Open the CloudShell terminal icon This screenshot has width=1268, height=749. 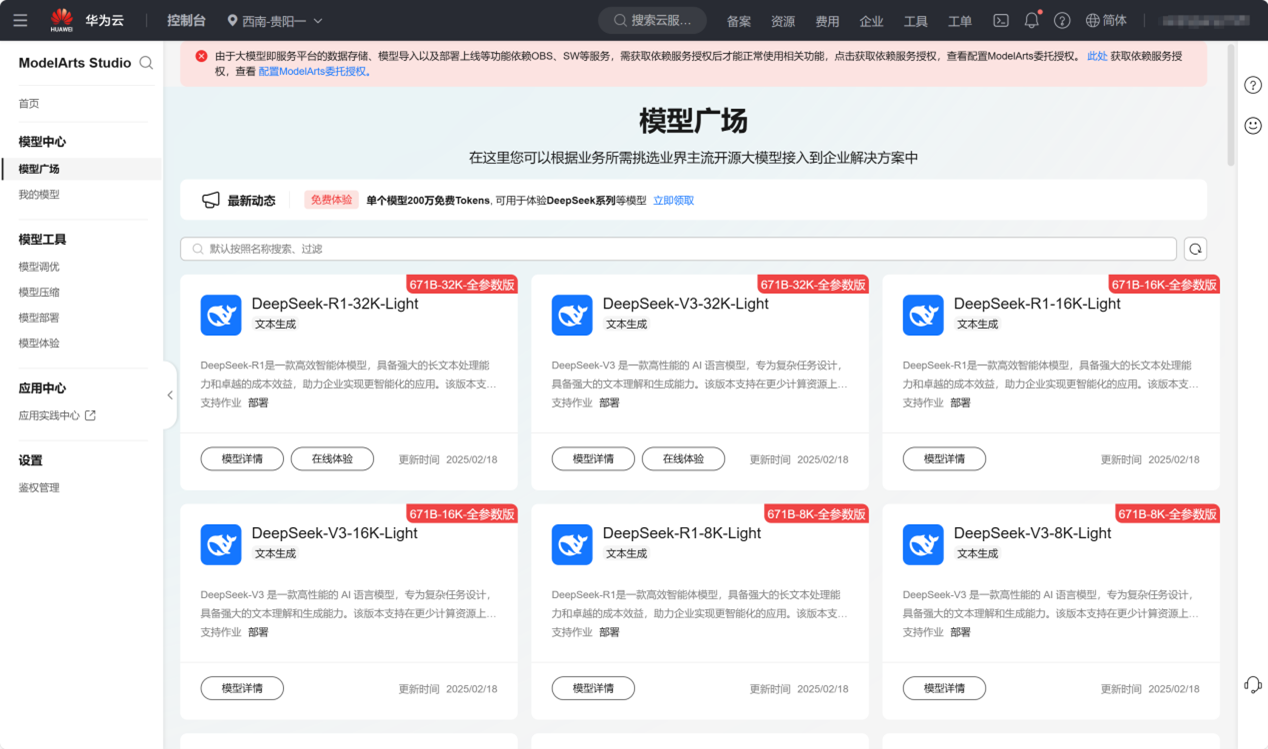pos(1000,20)
